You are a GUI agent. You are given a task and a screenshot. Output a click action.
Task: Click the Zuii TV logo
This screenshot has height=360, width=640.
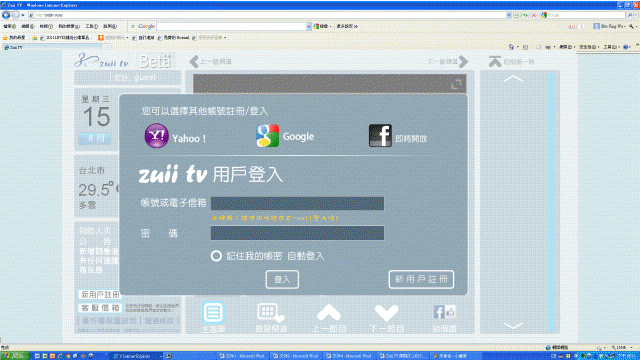pos(102,61)
